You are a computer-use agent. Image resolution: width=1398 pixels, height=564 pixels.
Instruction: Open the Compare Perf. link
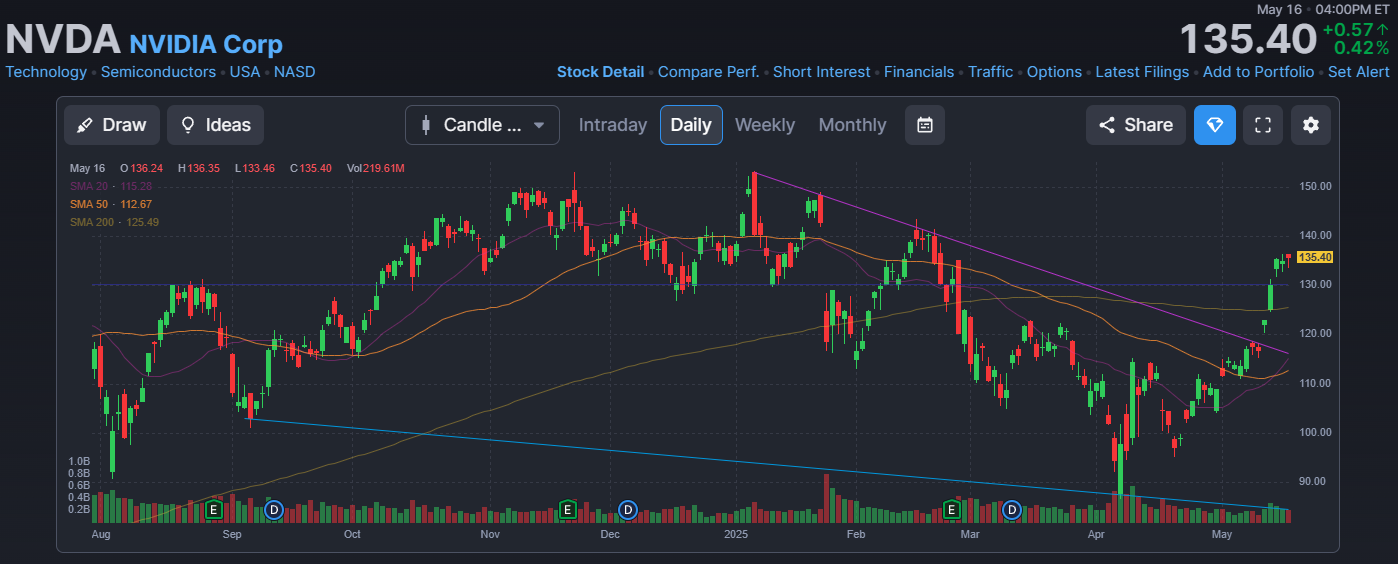709,72
